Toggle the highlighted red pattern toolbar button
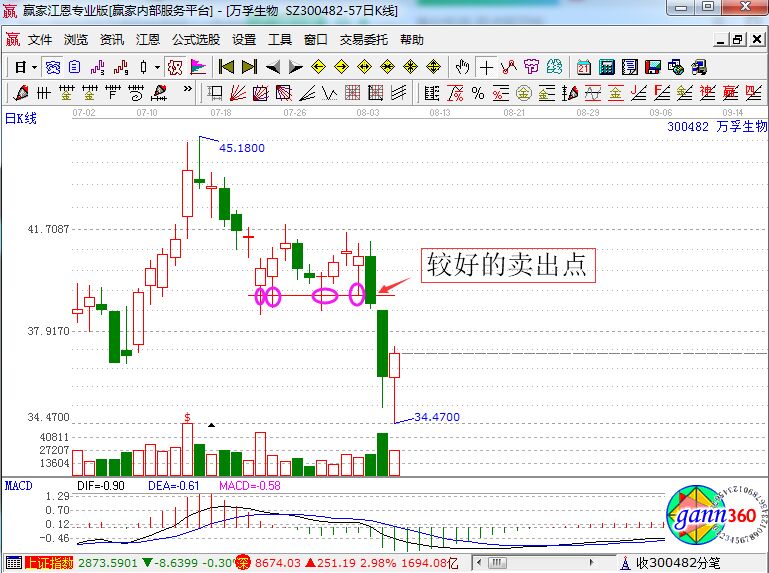Screen dimensions: 769x573 tap(175, 67)
